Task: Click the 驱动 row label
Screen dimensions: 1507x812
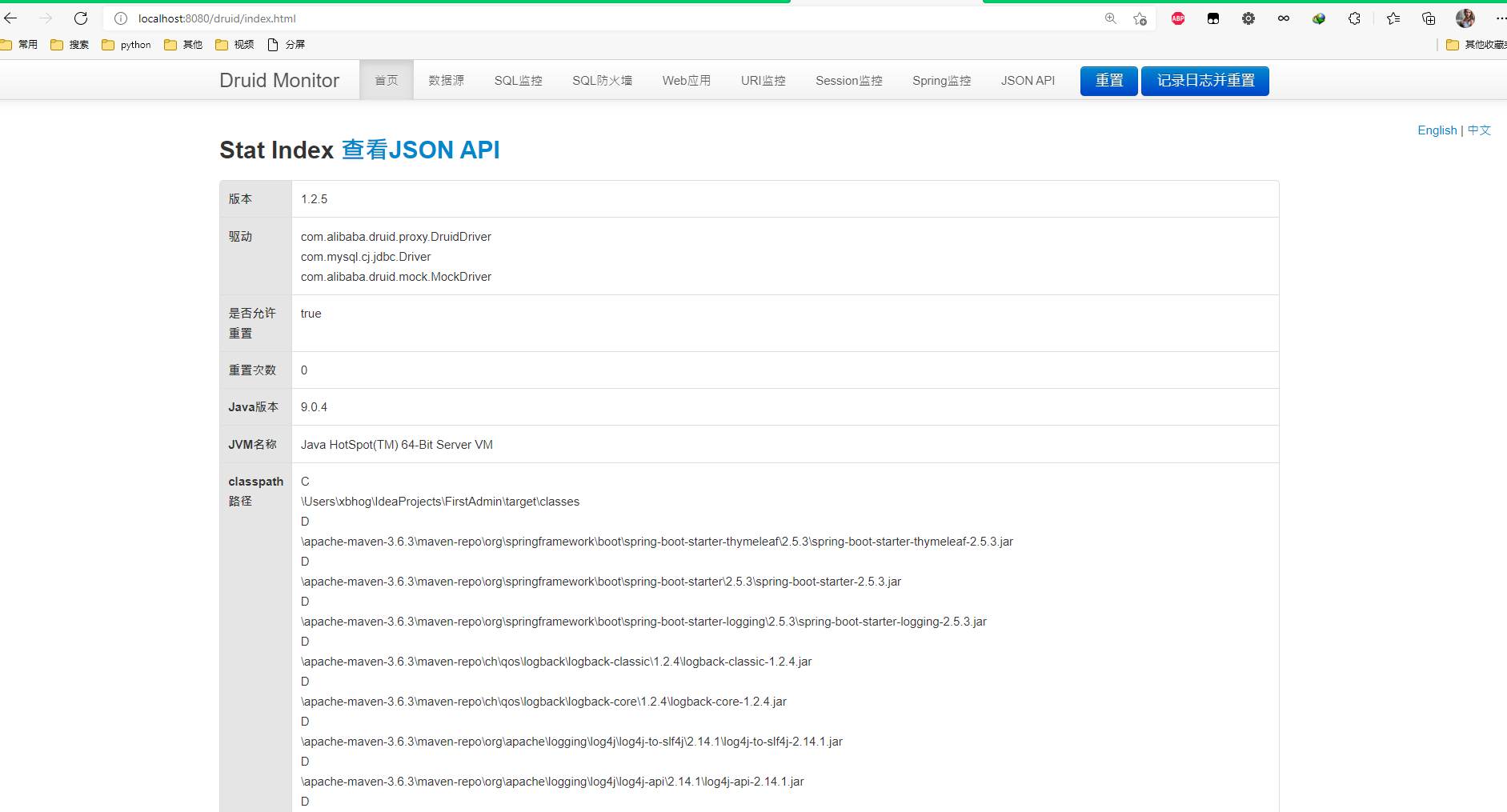Action: [240, 237]
